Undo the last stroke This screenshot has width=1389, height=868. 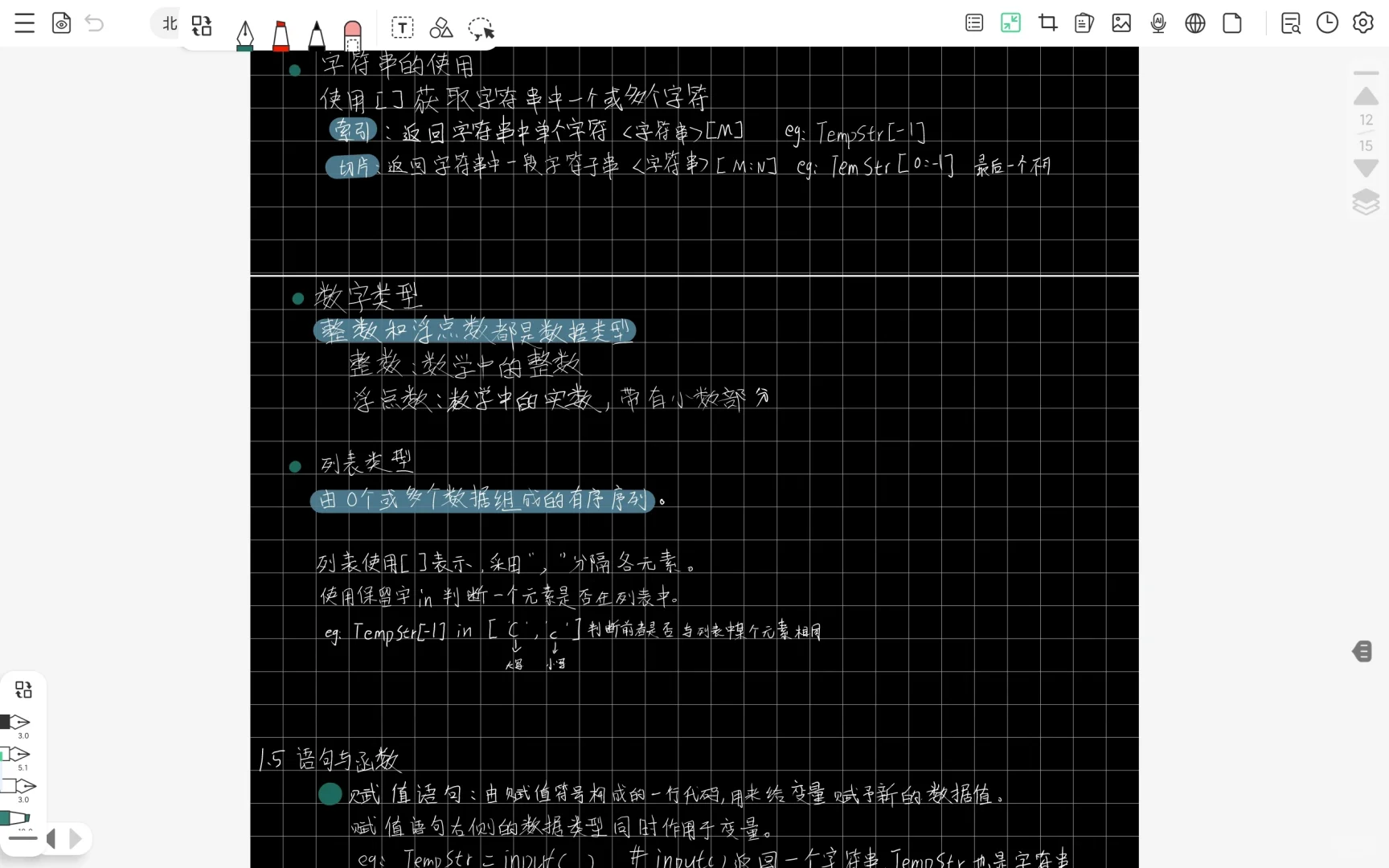(94, 24)
